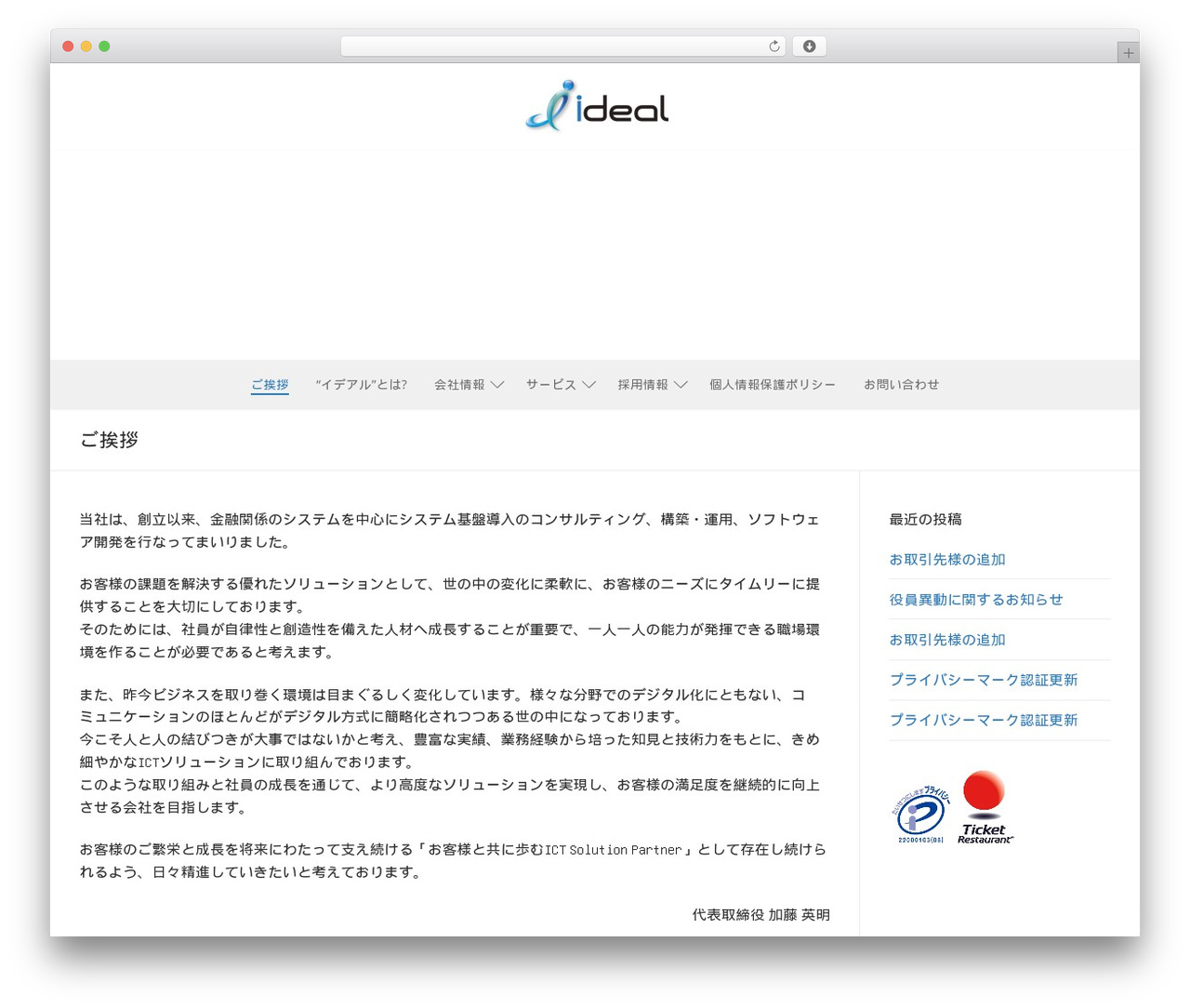
Task: Add a new browser tab with plus button
Action: point(1128,53)
